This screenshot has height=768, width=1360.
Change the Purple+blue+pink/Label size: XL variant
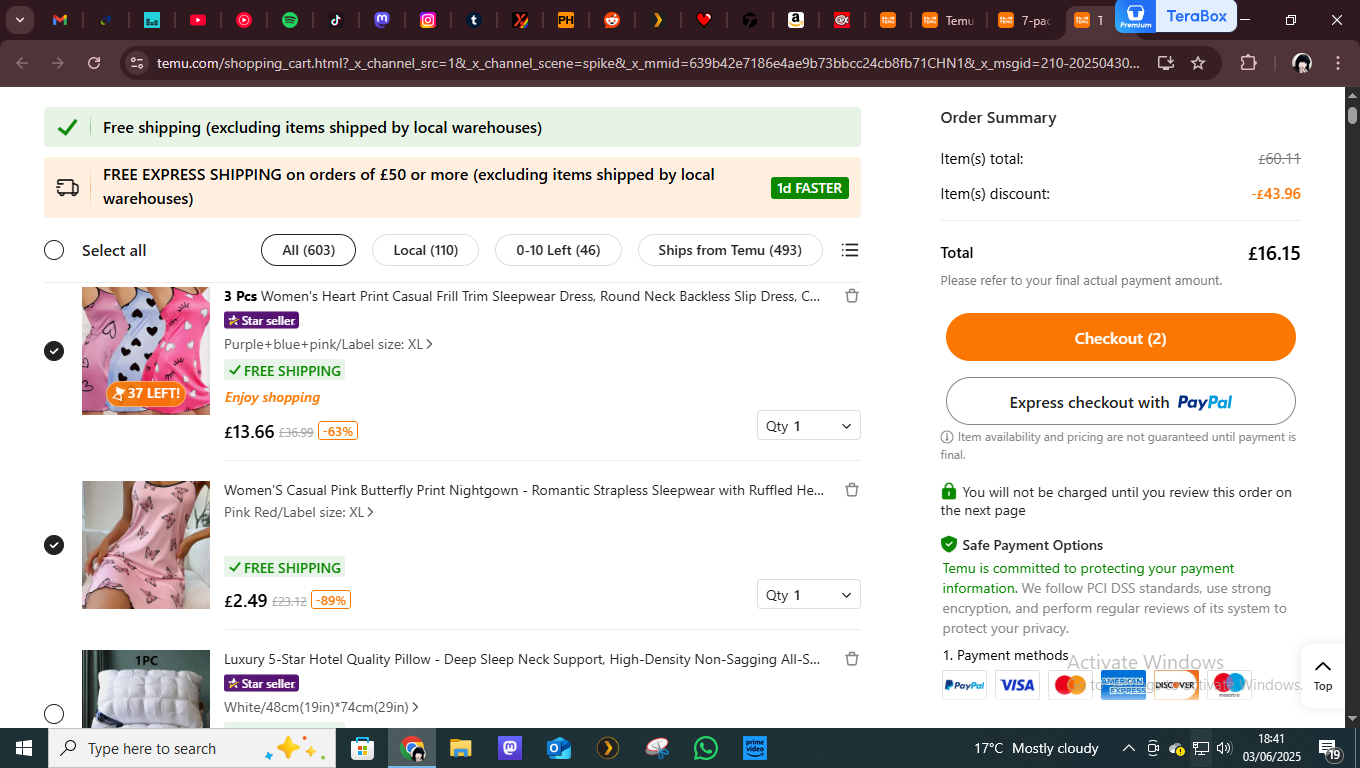tap(328, 344)
